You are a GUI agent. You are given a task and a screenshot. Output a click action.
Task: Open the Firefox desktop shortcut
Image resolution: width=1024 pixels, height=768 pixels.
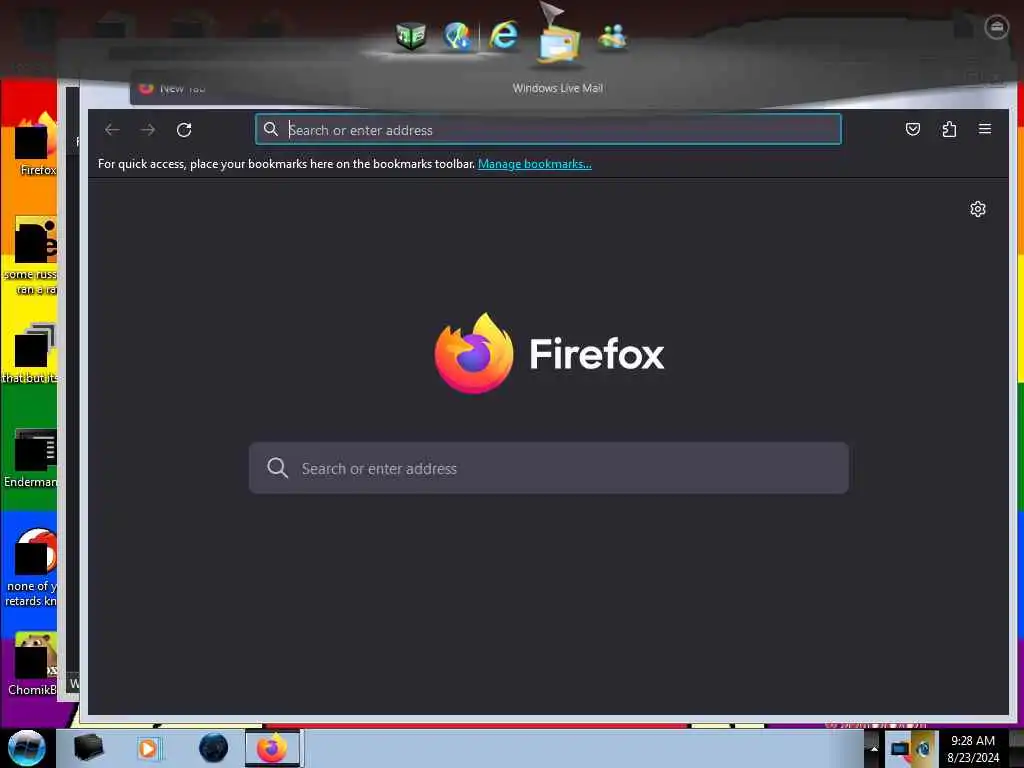pyautogui.click(x=36, y=145)
